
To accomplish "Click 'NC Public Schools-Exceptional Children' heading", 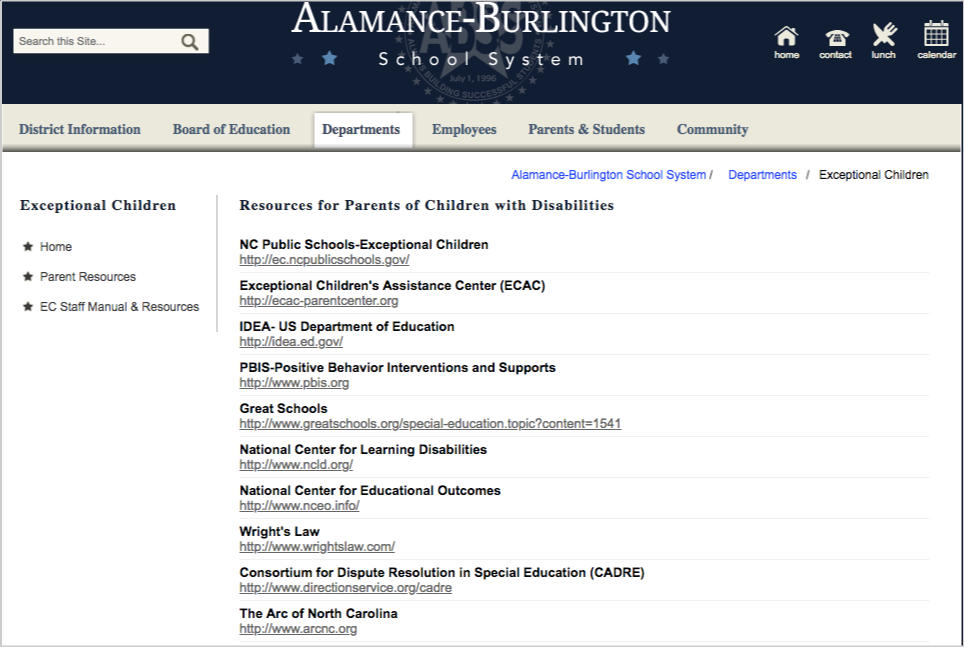I will tap(364, 244).
